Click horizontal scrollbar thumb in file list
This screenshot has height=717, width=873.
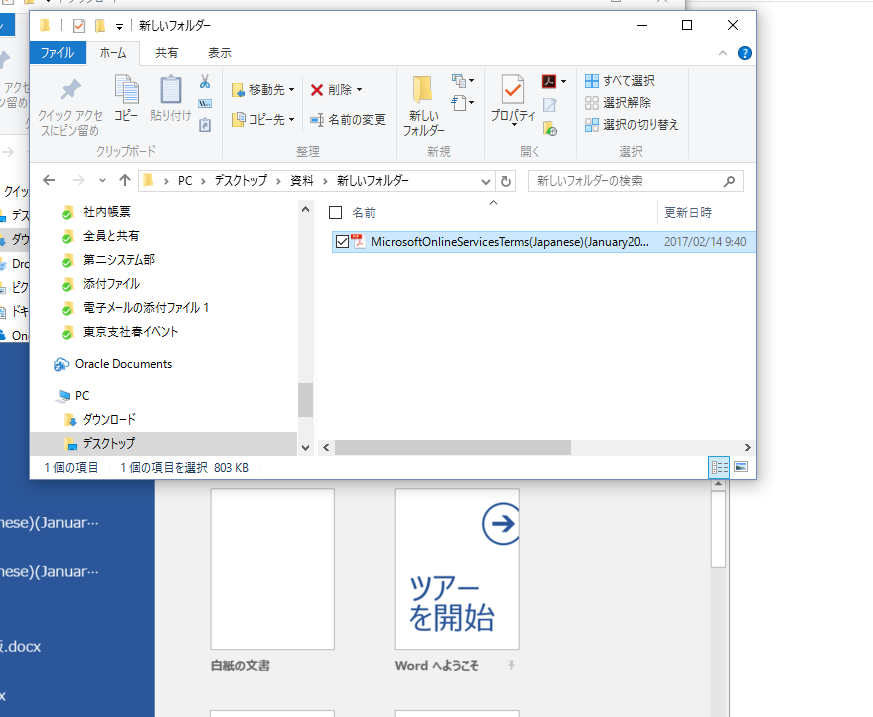tap(453, 448)
